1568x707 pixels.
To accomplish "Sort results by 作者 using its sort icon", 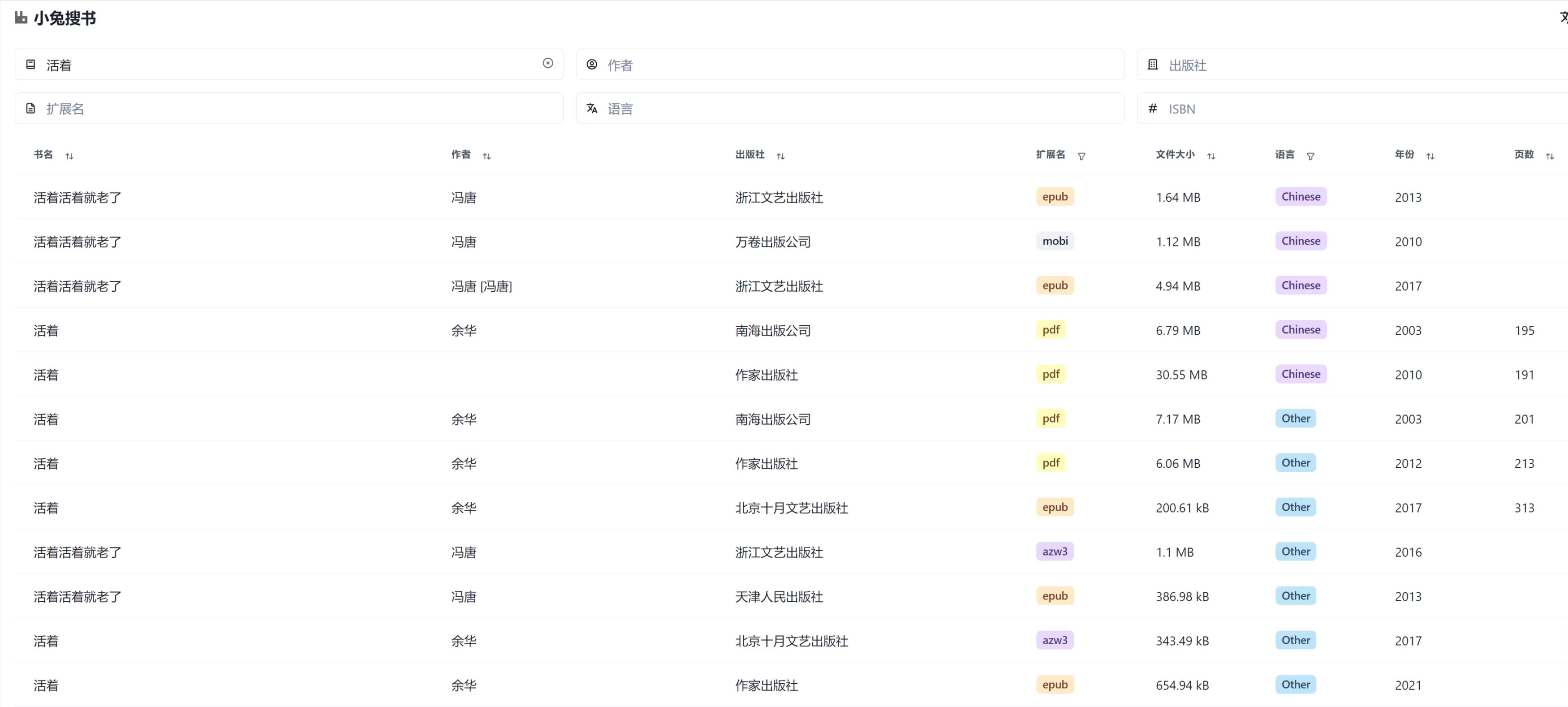I will (x=487, y=156).
